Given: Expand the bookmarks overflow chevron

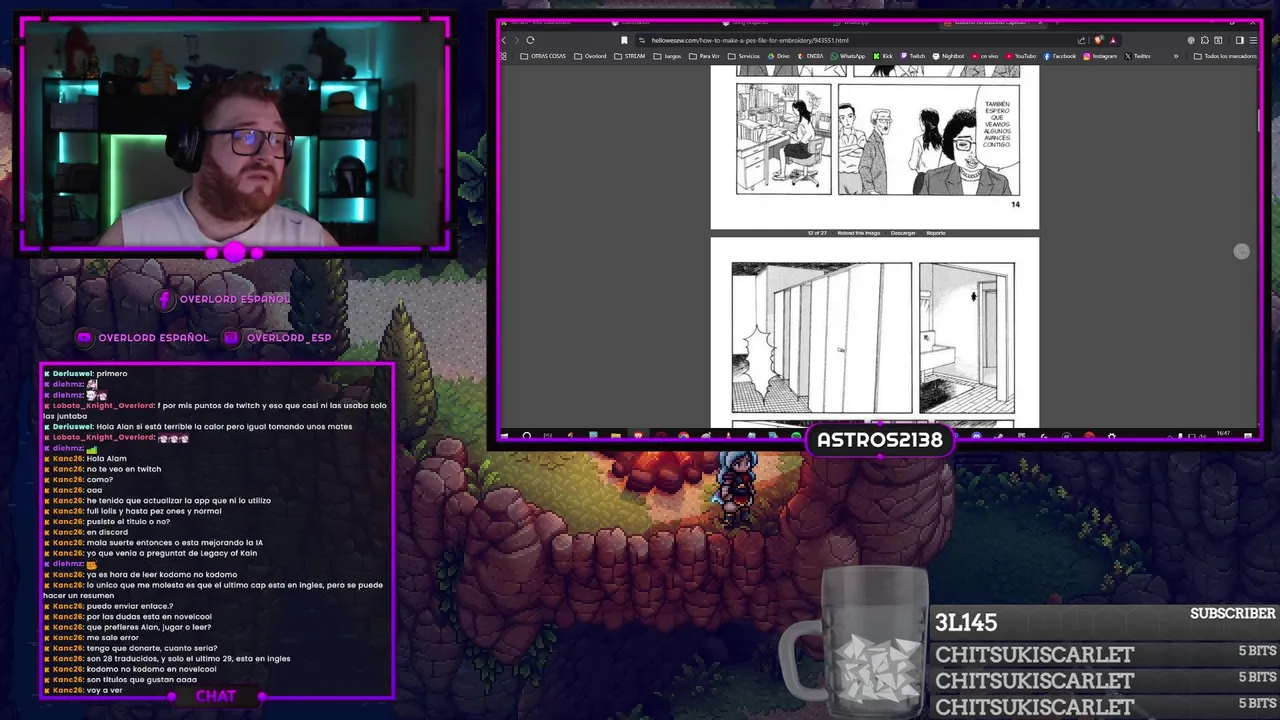Looking at the screenshot, I should pyautogui.click(x=1176, y=56).
